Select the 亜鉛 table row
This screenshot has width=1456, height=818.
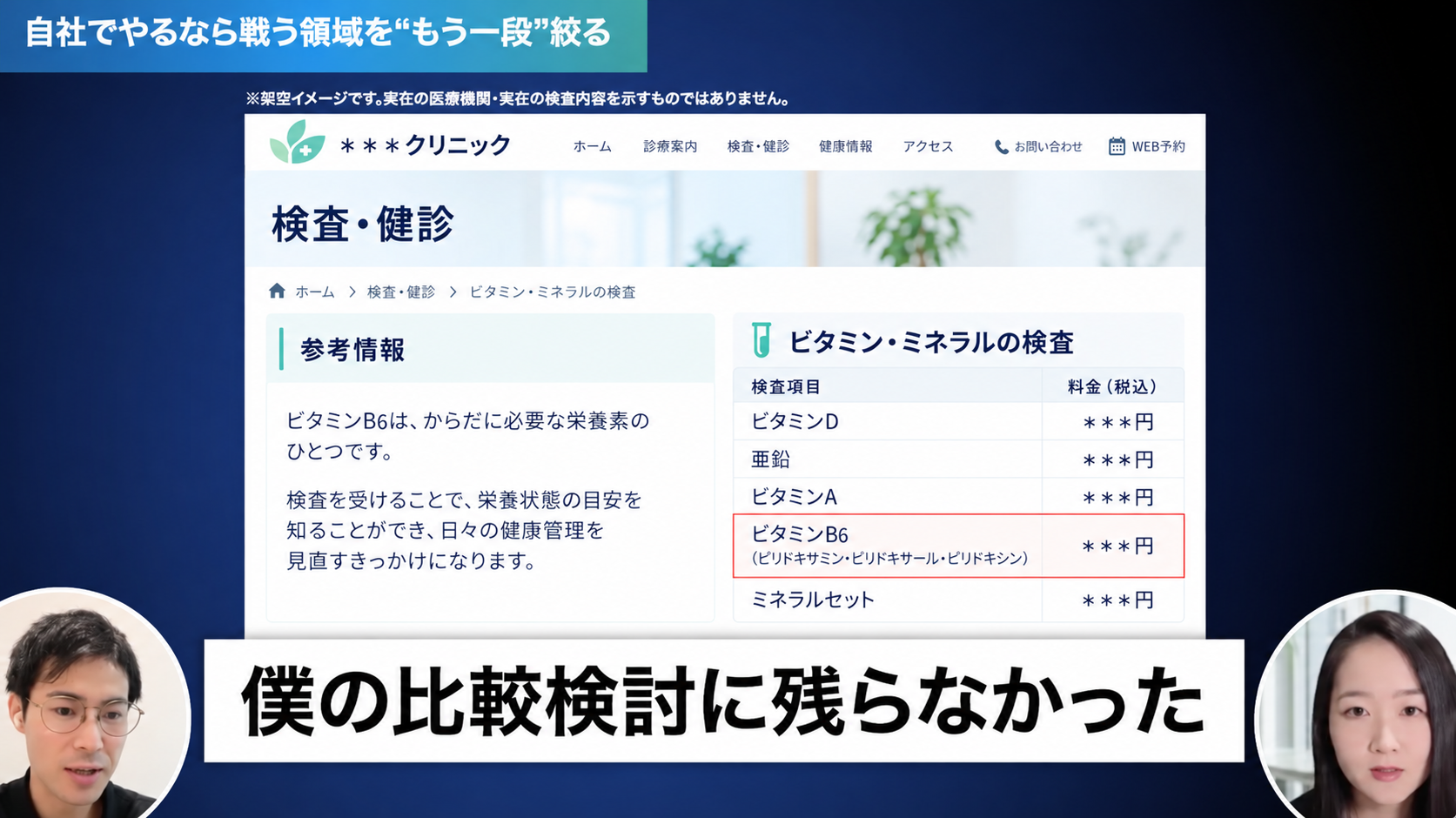tap(958, 459)
